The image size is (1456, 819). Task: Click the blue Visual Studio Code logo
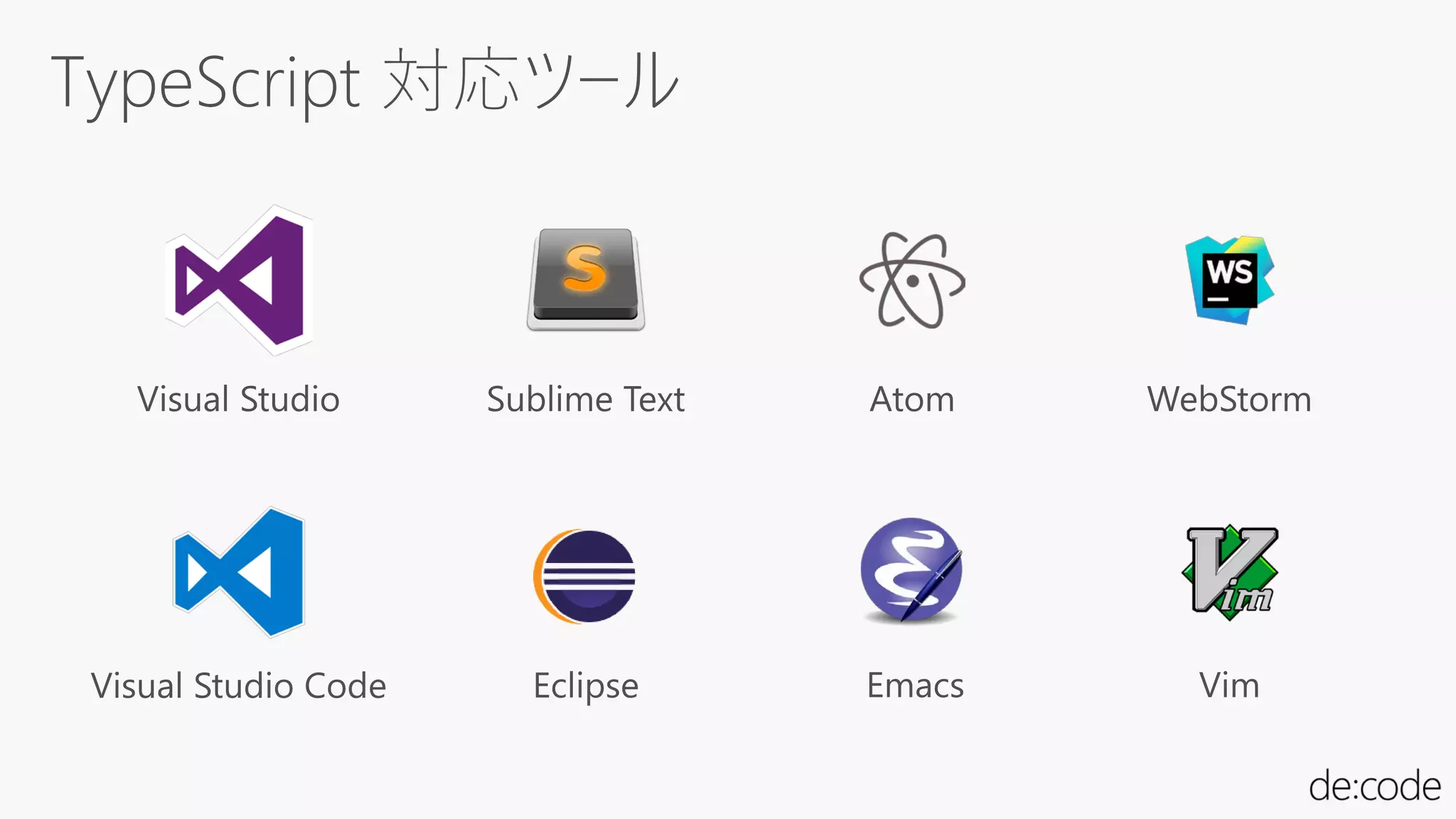[x=239, y=572]
